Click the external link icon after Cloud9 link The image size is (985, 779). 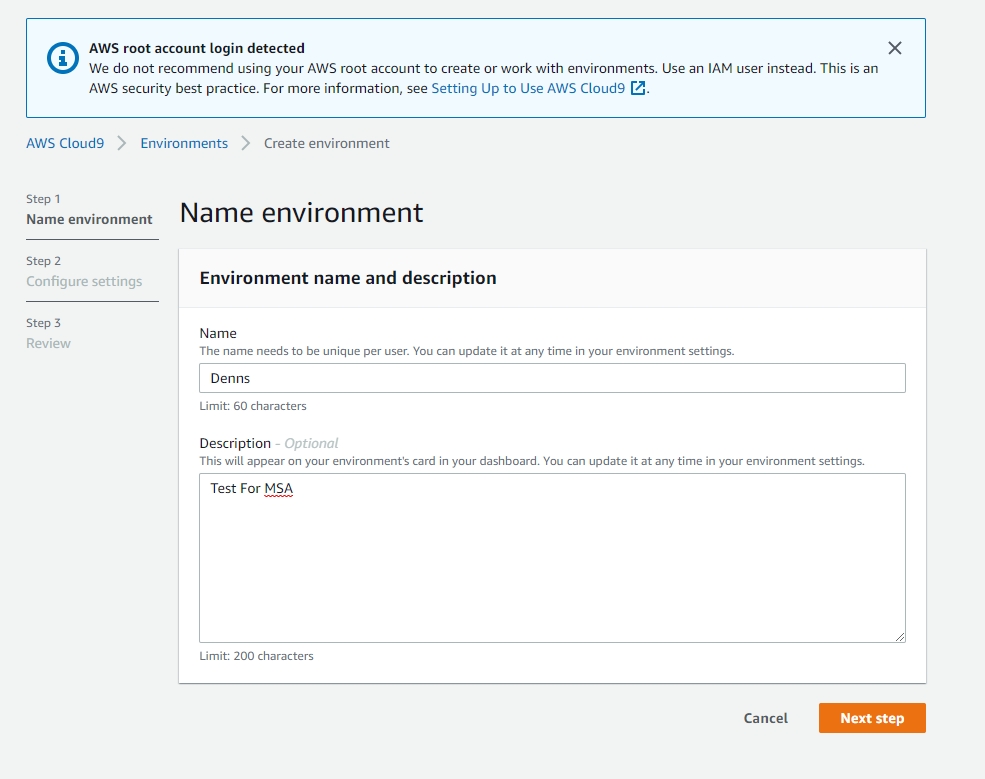tap(638, 88)
